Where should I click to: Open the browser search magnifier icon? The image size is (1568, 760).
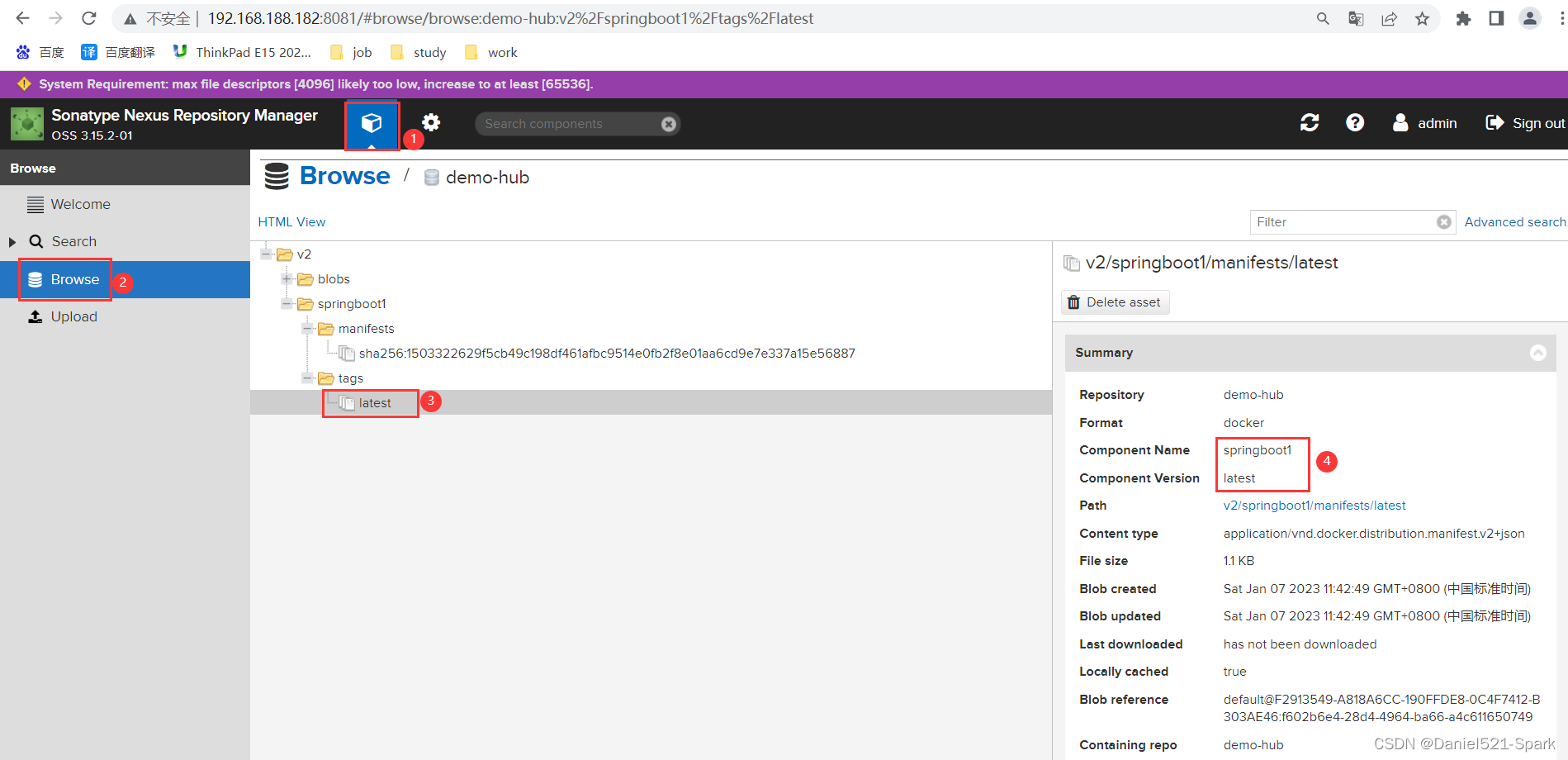[x=1323, y=18]
